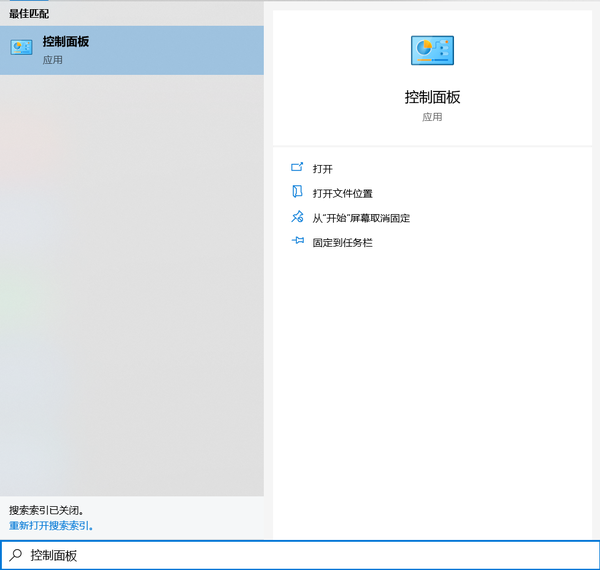The width and height of the screenshot is (600, 570).
Task: Click the pin to taskbar icon
Action: [x=297, y=241]
